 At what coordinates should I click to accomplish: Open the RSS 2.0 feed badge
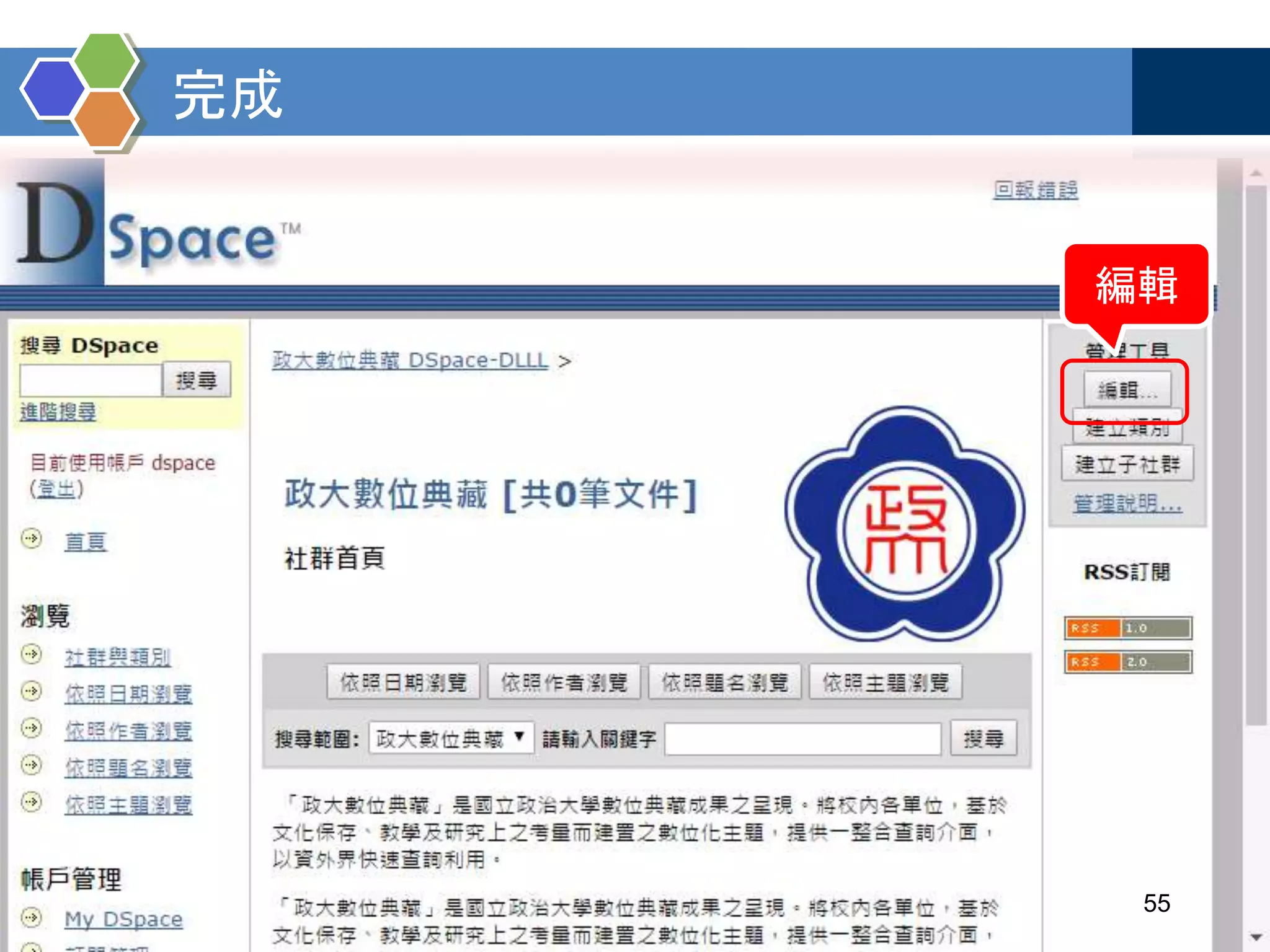tap(1127, 661)
